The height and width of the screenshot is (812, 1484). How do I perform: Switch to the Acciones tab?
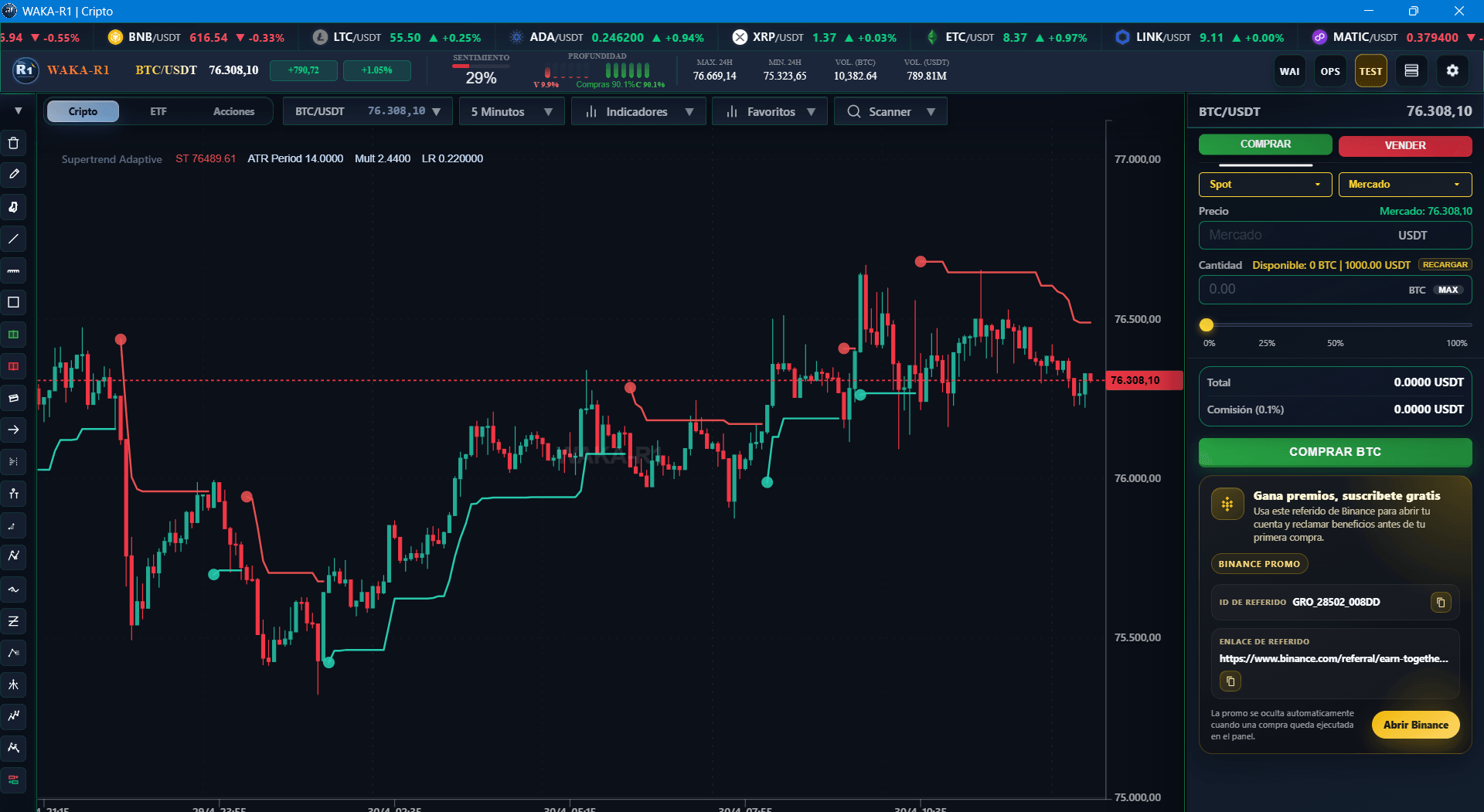tap(233, 111)
